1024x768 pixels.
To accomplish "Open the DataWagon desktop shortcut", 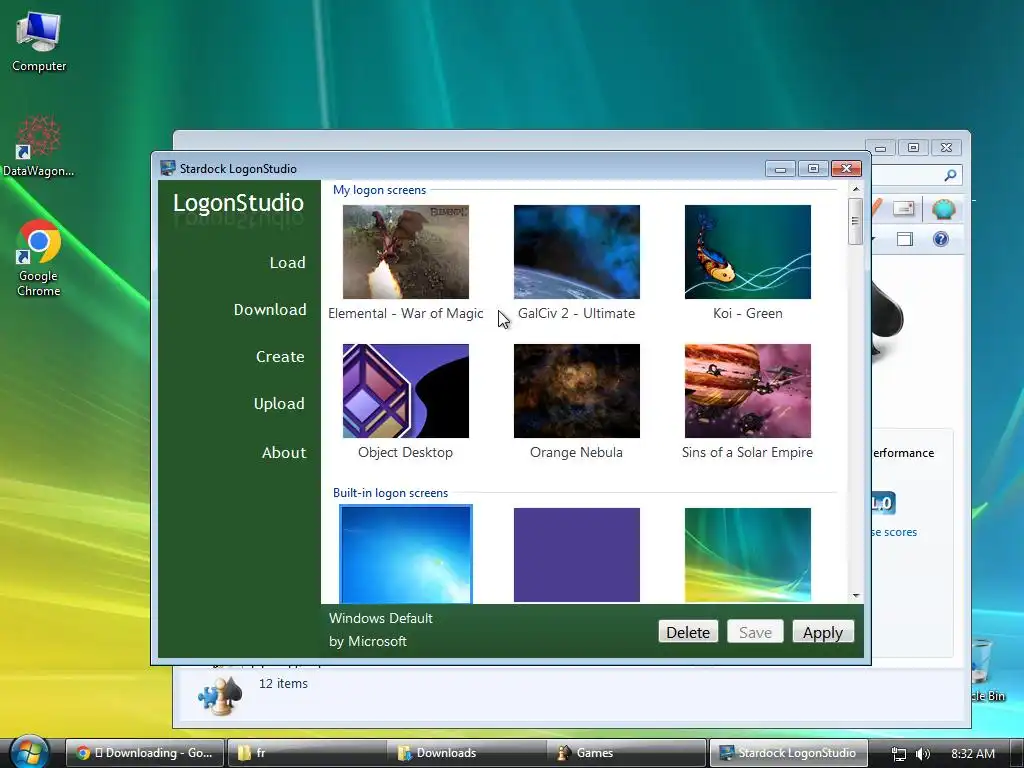I will point(39,147).
